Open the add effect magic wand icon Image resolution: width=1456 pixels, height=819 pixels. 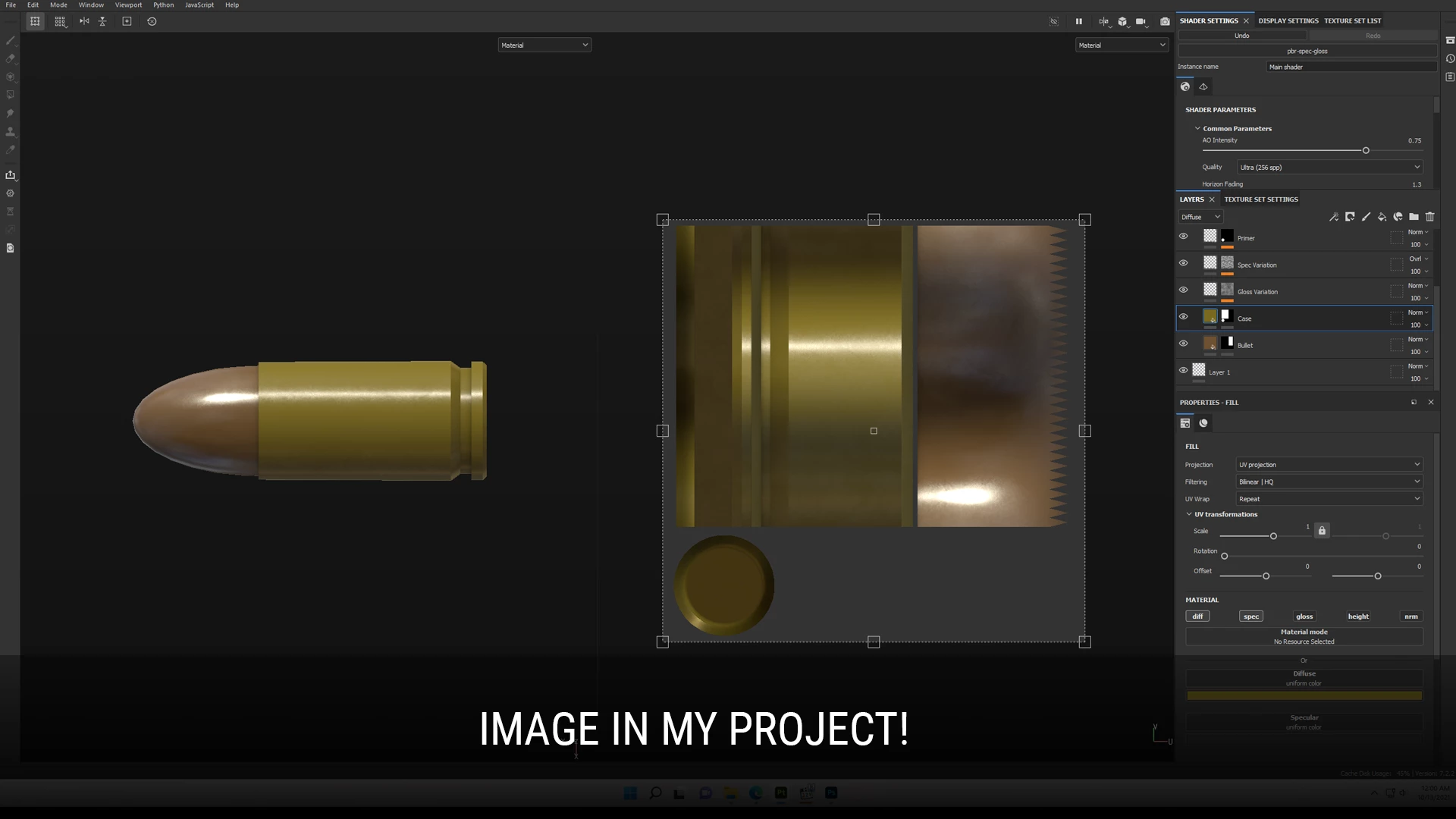coord(1334,217)
